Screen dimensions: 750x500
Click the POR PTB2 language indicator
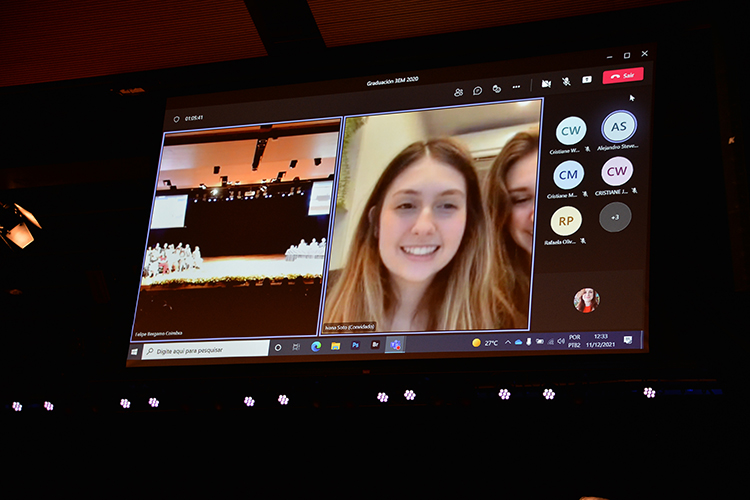point(574,341)
